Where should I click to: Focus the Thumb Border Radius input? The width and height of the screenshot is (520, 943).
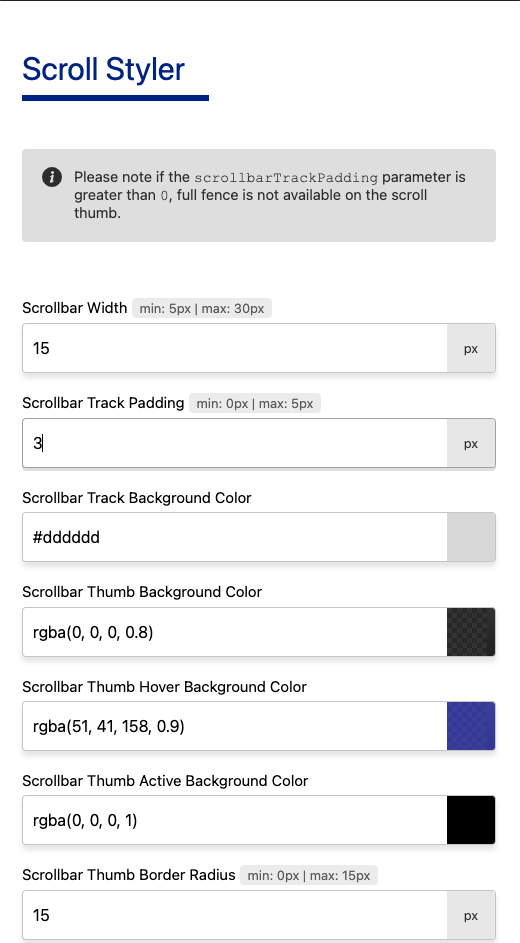[x=235, y=915]
